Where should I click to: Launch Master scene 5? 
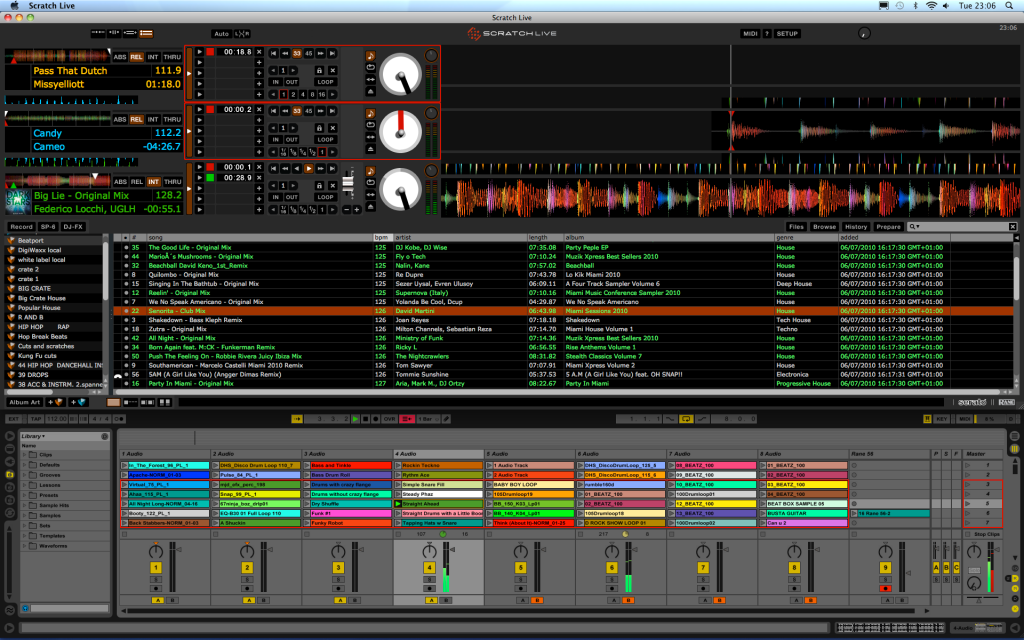click(968, 504)
